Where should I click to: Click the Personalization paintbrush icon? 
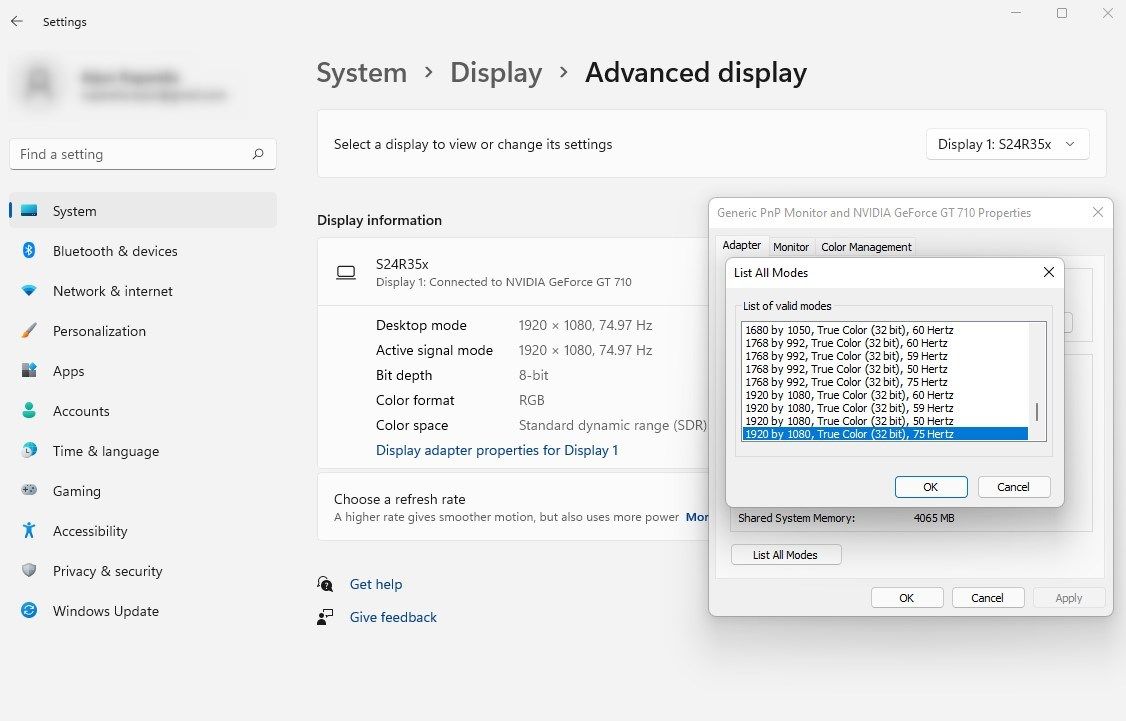29,330
